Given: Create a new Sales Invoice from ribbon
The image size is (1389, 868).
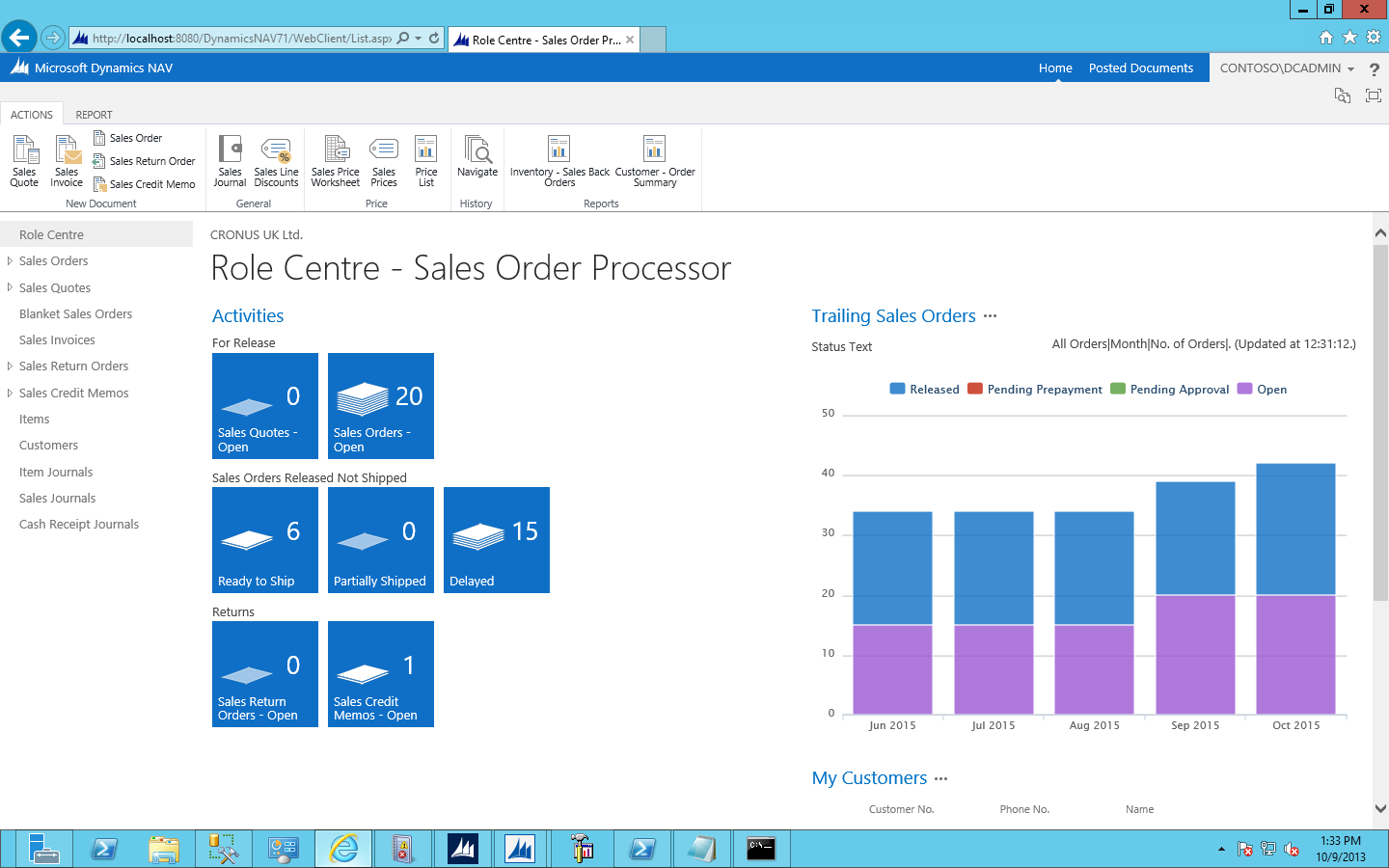Looking at the screenshot, I should (67, 161).
